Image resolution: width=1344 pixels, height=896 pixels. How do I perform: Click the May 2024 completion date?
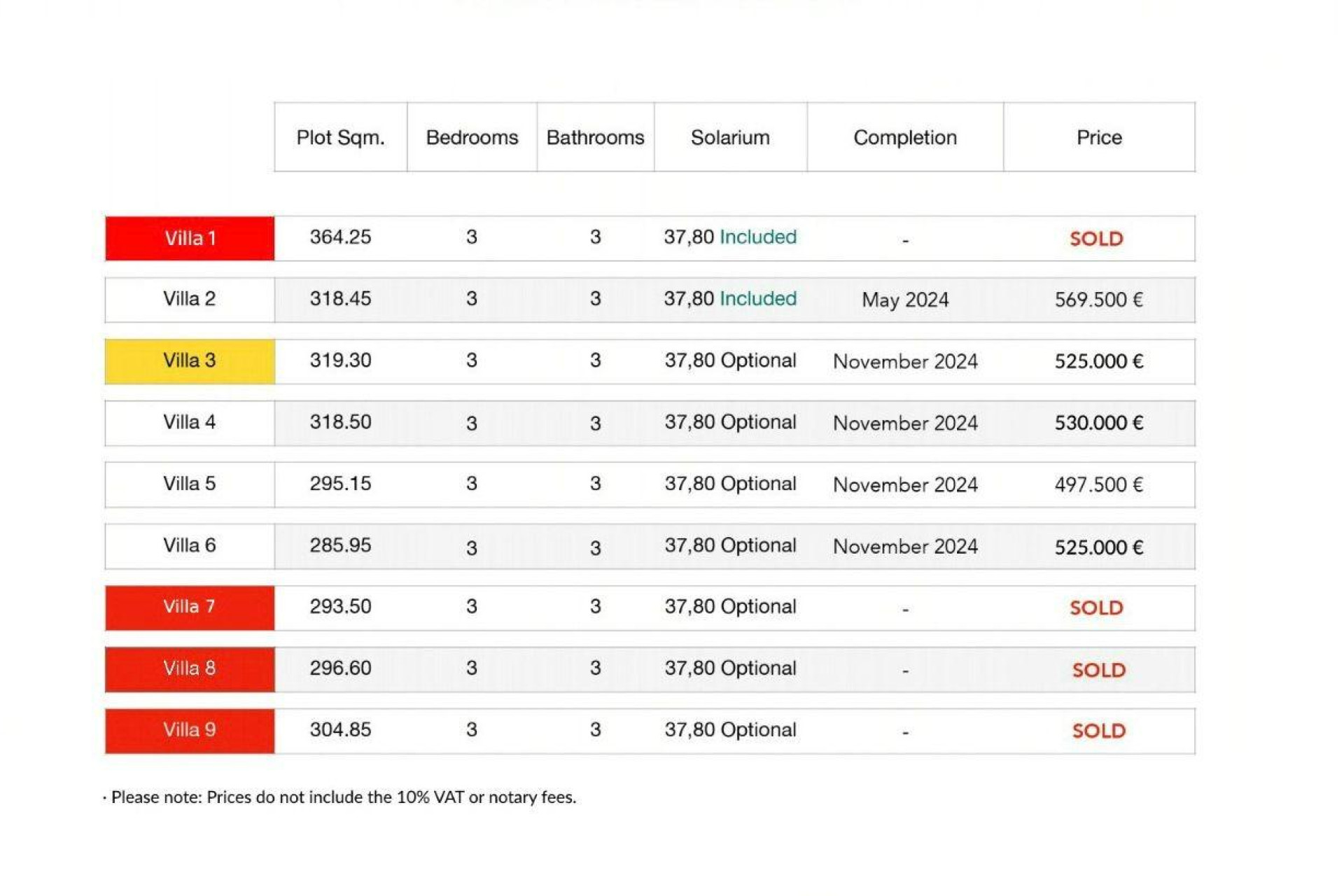click(904, 300)
